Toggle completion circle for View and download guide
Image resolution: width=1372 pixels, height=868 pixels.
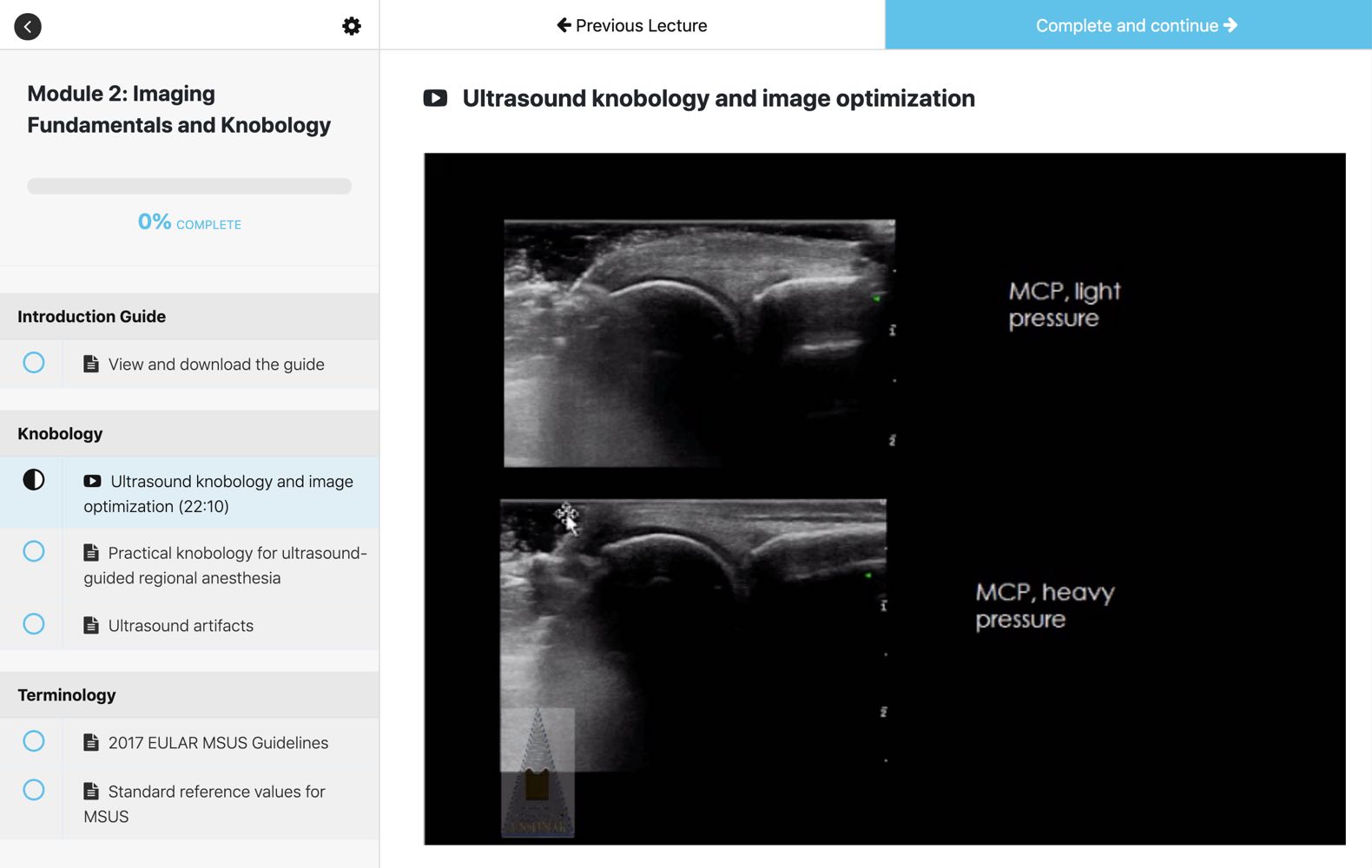(34, 363)
